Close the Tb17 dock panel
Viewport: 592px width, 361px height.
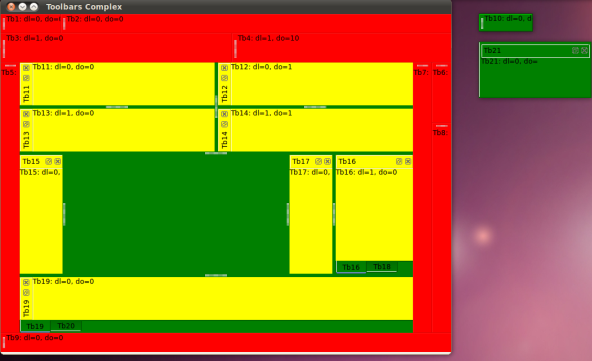(x=327, y=161)
